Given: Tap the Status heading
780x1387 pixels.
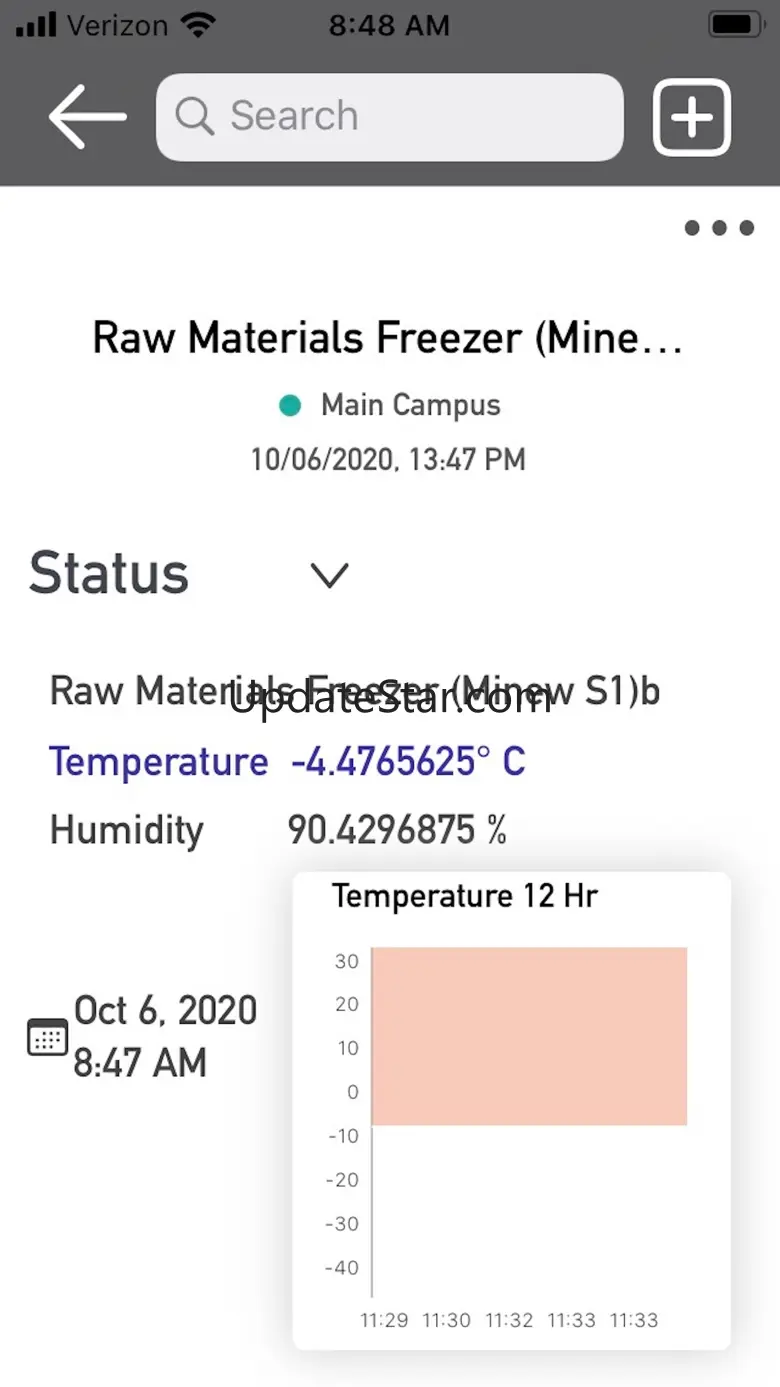Looking at the screenshot, I should 109,573.
